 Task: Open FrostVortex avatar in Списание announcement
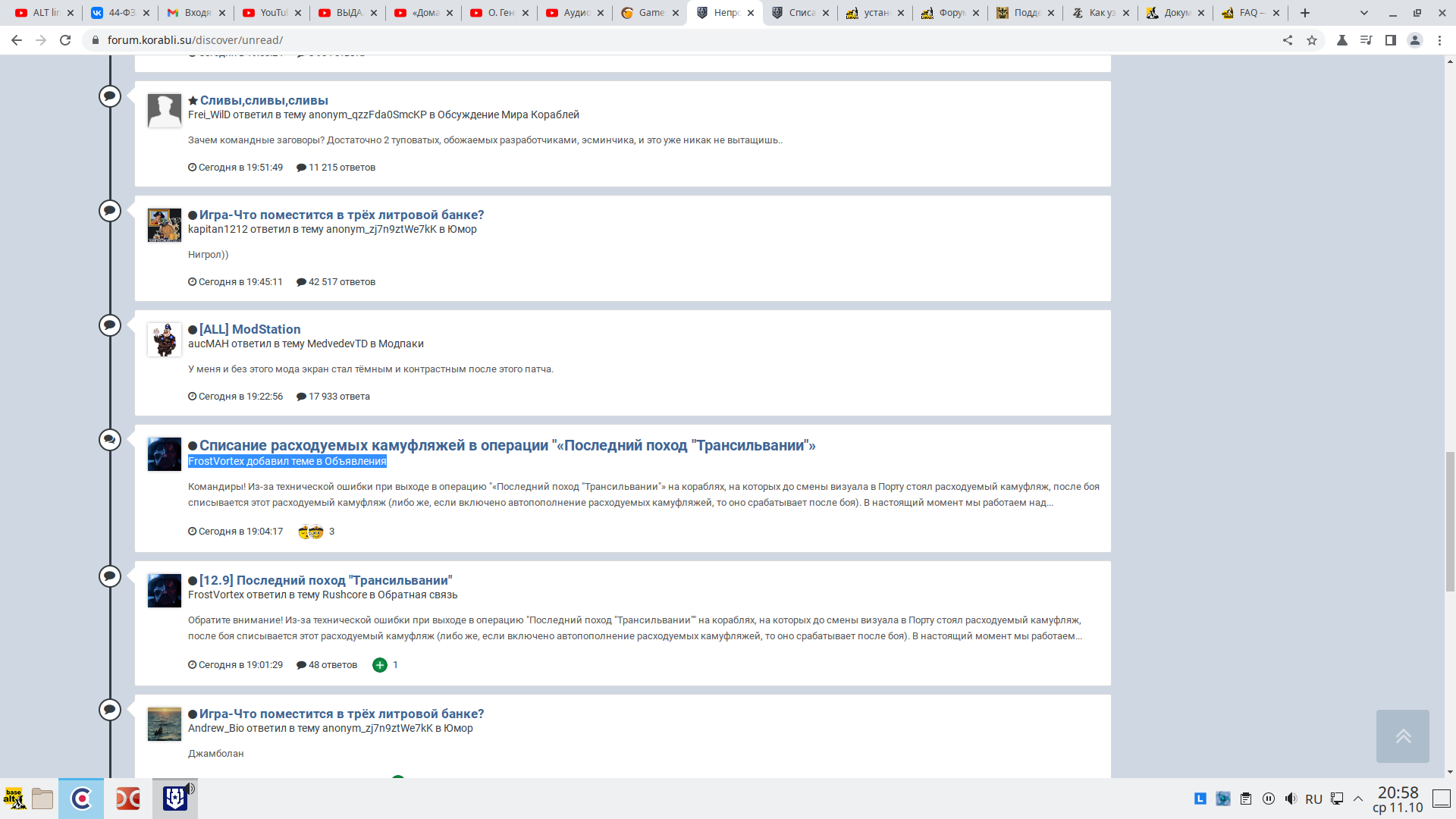164,454
